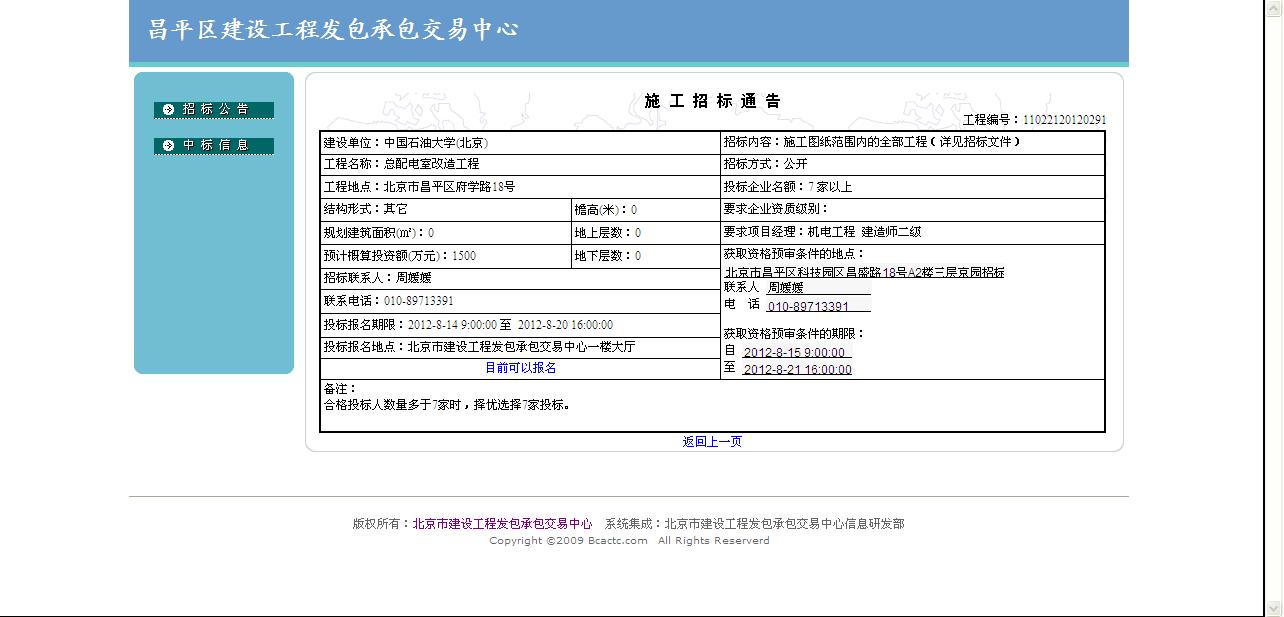Select the start date field 2012-8-15 9:00:00
Screen dimensions: 1284x617
[x=796, y=352]
